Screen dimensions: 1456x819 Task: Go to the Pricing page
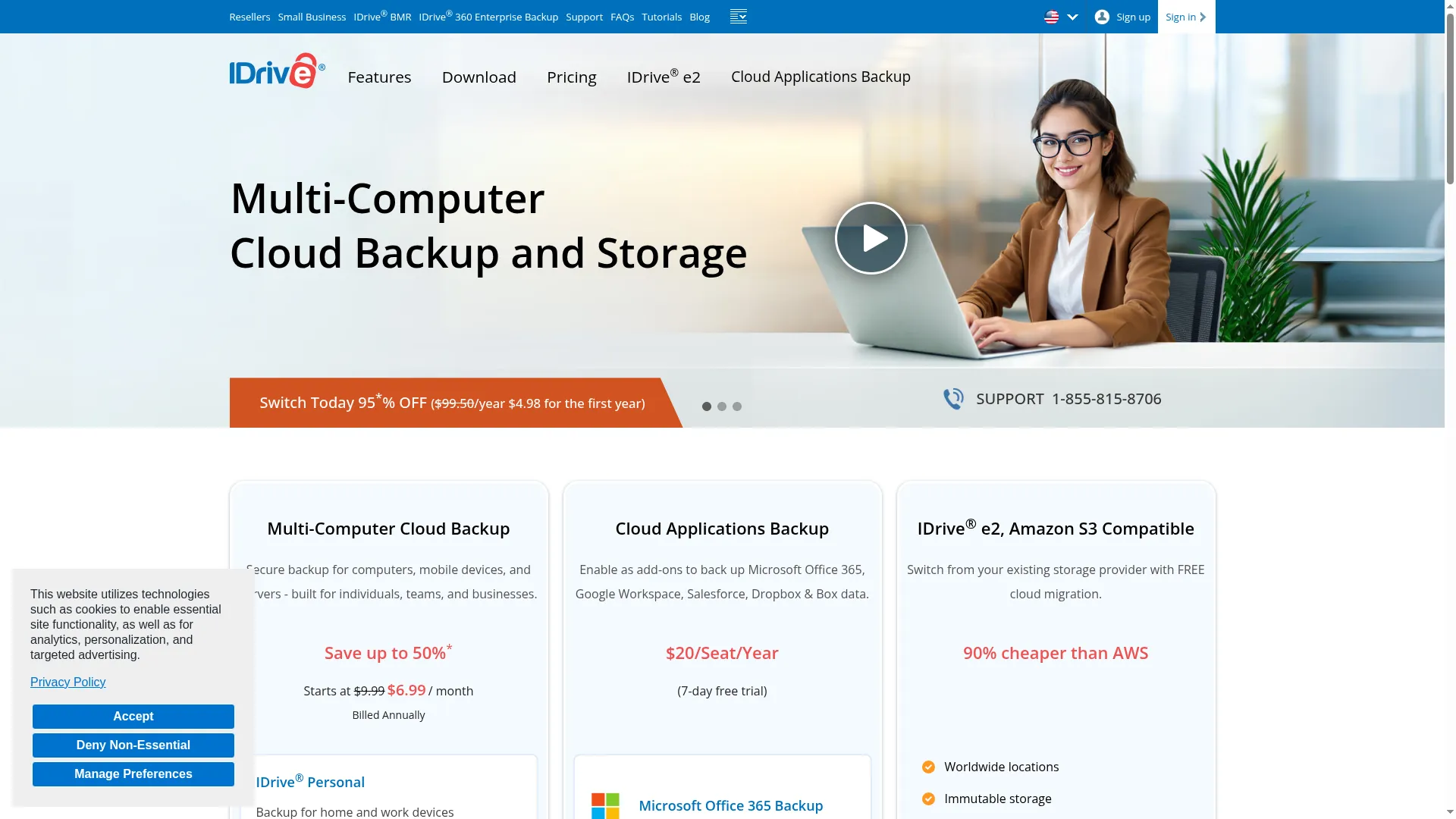pos(572,77)
